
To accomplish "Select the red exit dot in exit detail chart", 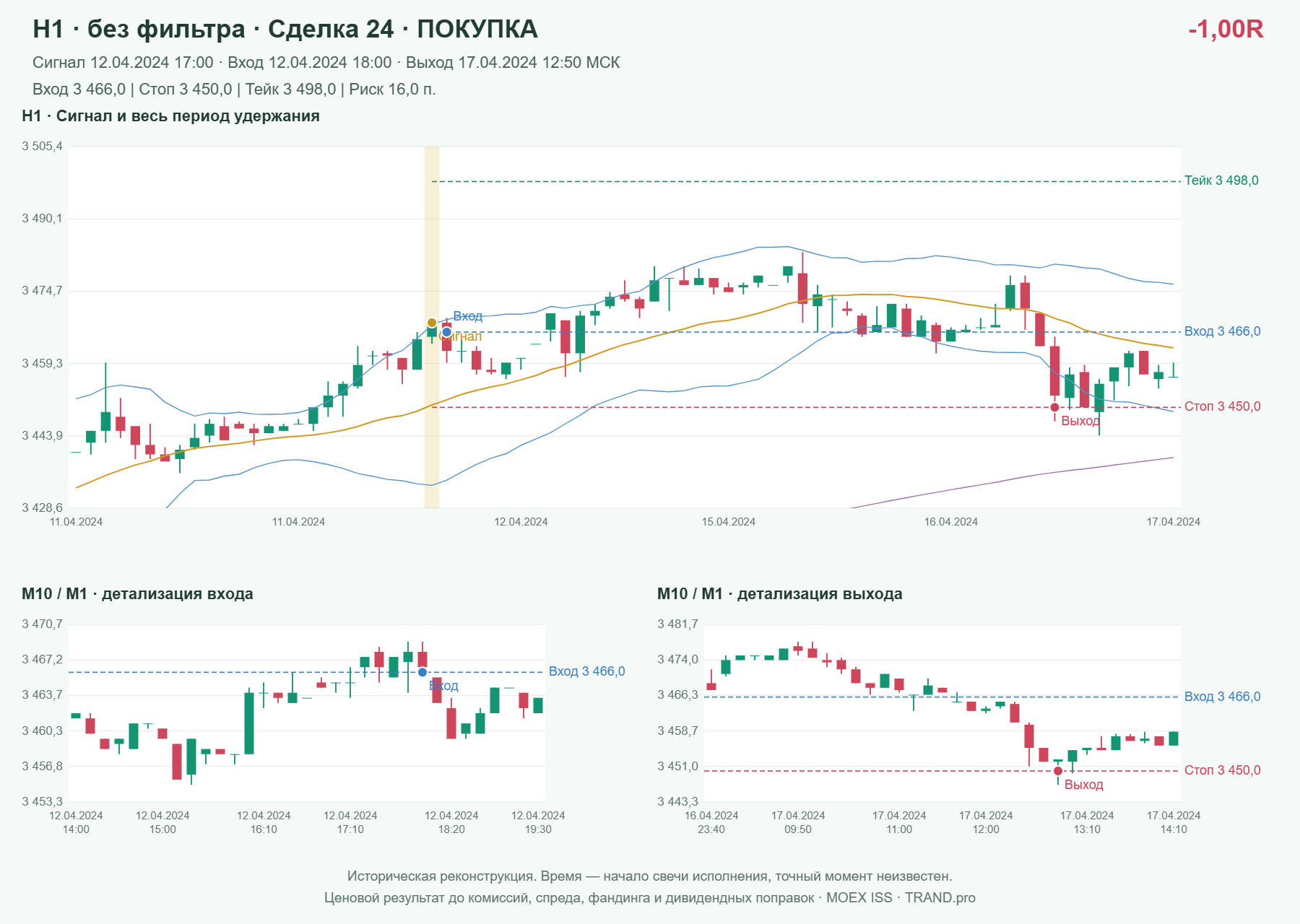I will click(x=1058, y=771).
